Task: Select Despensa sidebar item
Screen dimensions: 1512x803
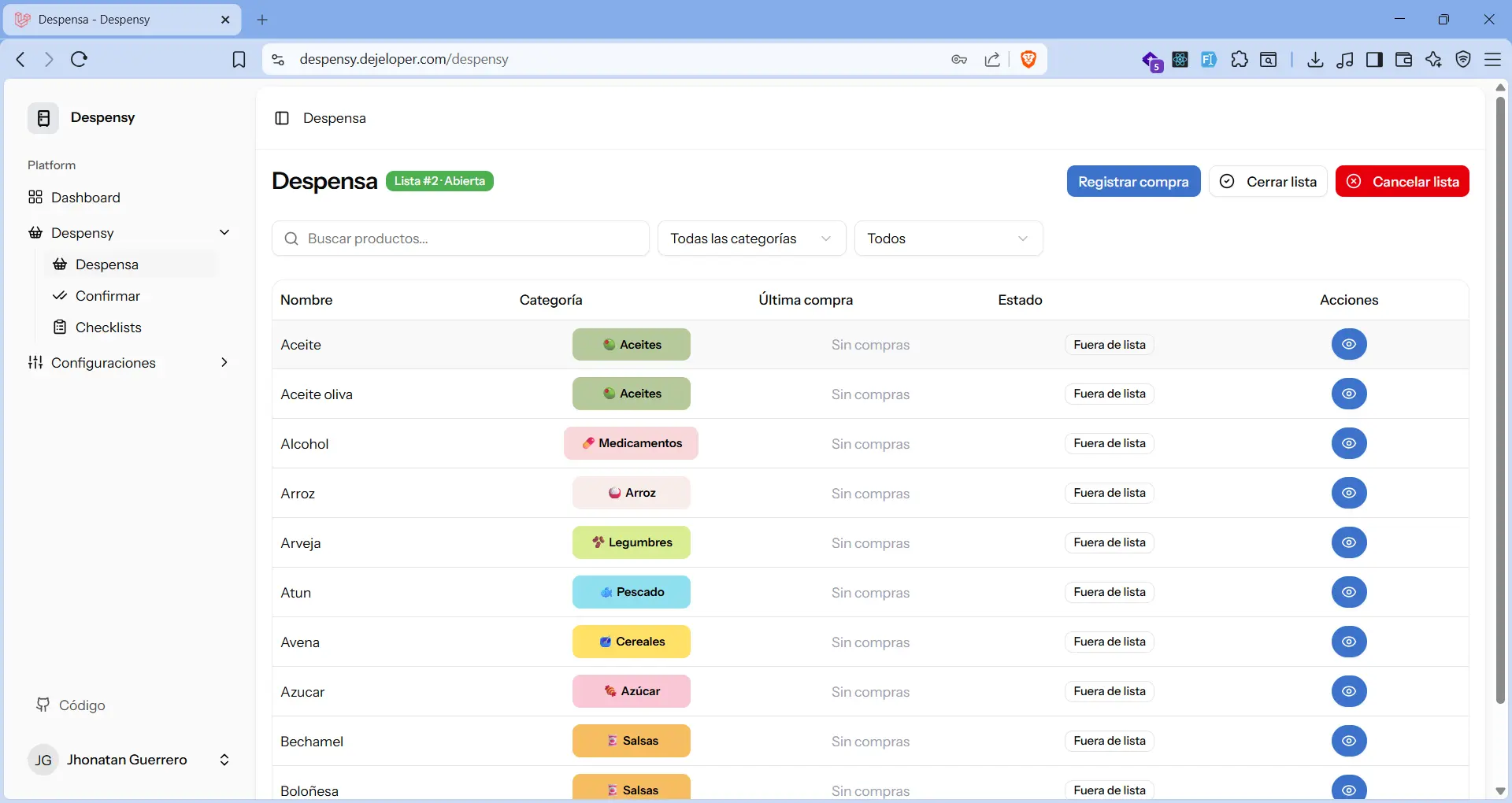Action: pos(130,265)
